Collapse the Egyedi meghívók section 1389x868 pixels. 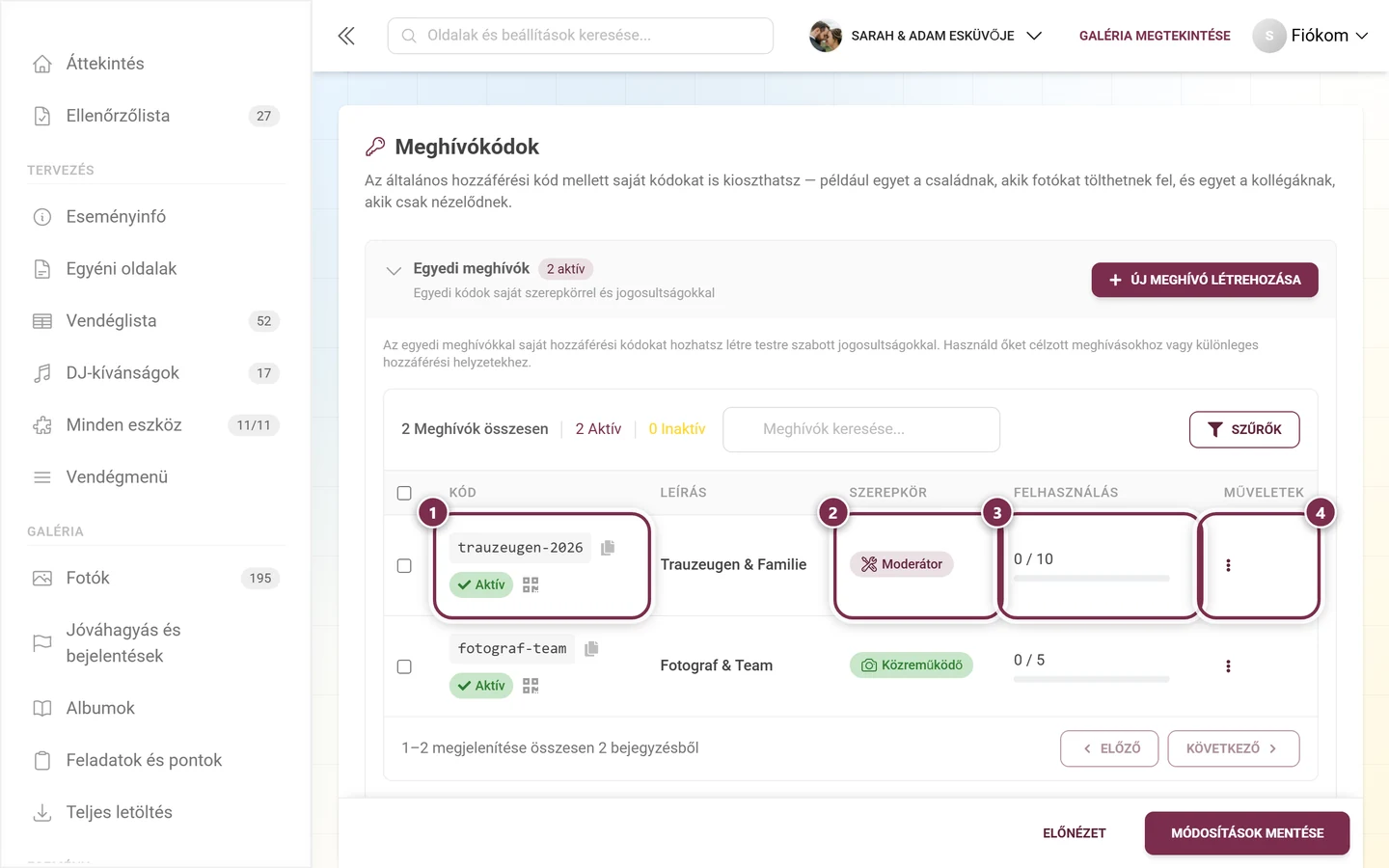click(x=394, y=271)
